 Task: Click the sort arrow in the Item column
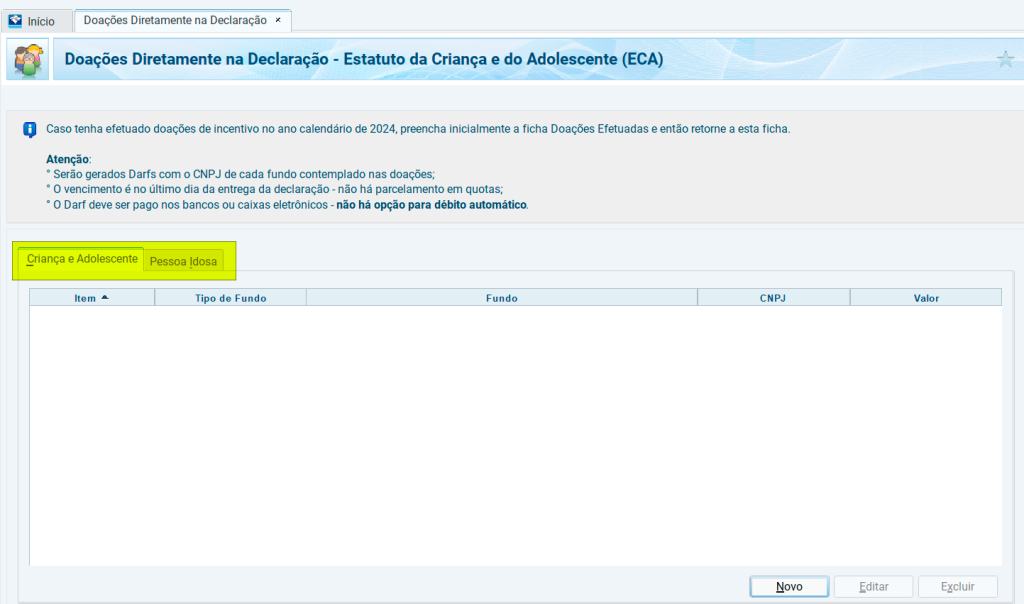coord(105,297)
